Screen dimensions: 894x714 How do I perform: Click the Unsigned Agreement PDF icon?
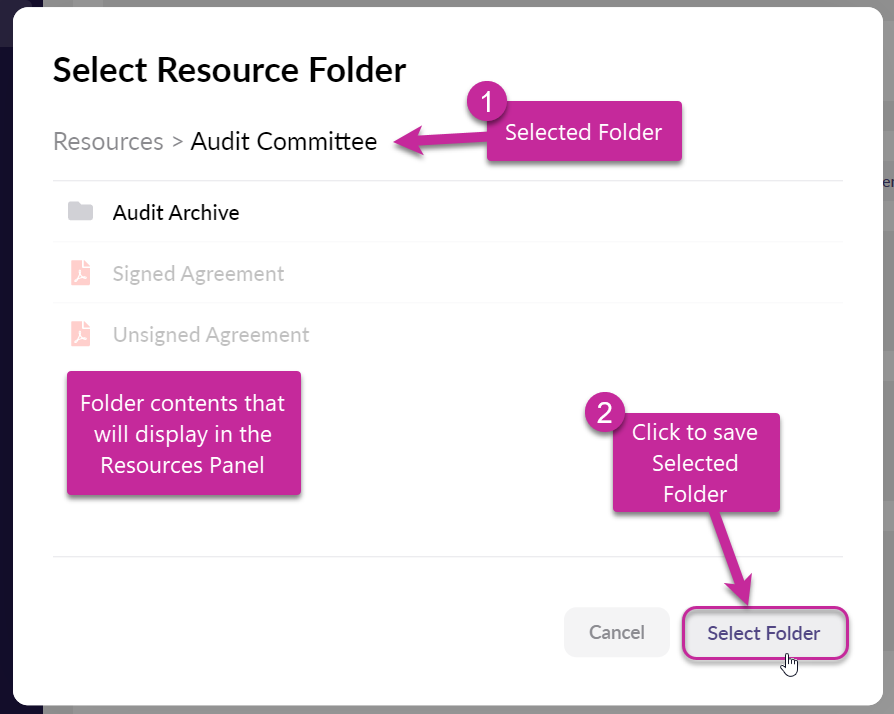[81, 334]
